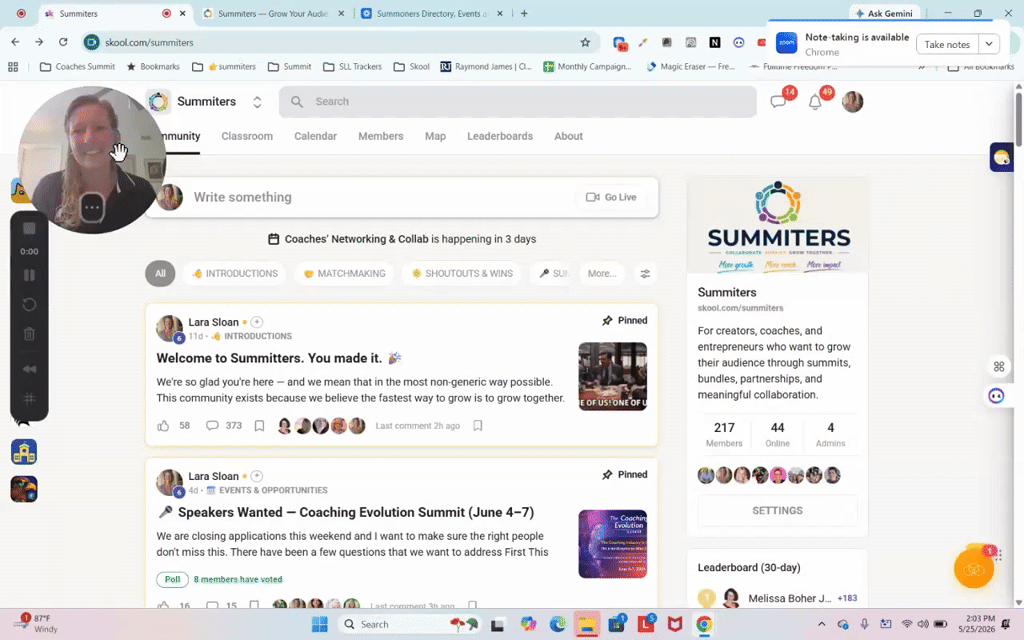The width and height of the screenshot is (1024, 640).
Task: Open Chrome apps grid icon
Action: pos(13,67)
